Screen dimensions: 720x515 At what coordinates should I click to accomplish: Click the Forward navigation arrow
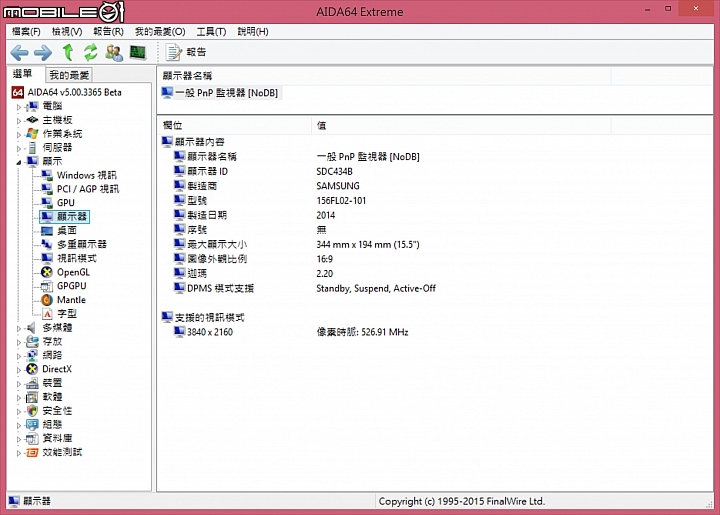(43, 53)
